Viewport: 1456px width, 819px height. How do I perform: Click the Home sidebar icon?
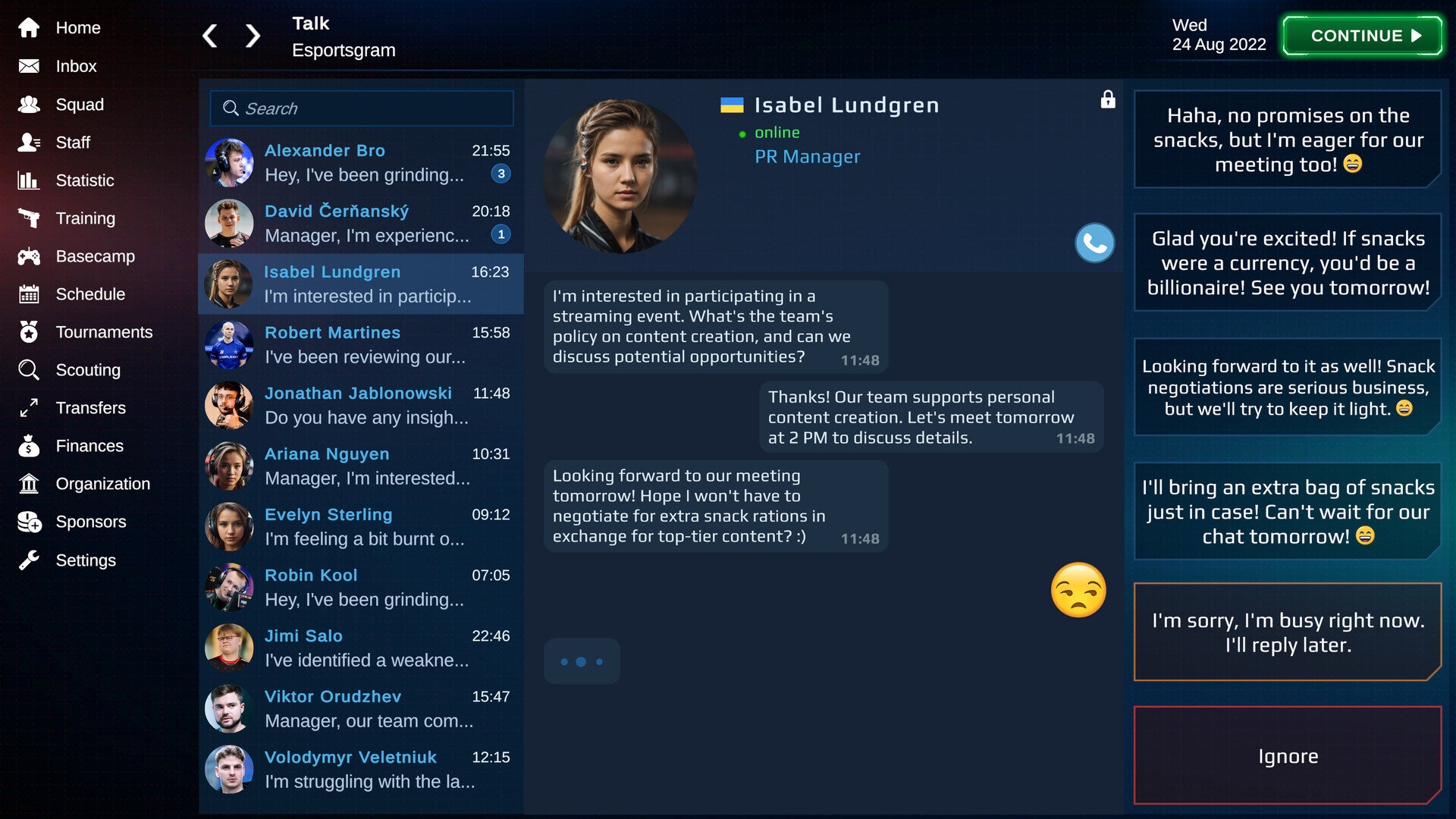point(28,28)
